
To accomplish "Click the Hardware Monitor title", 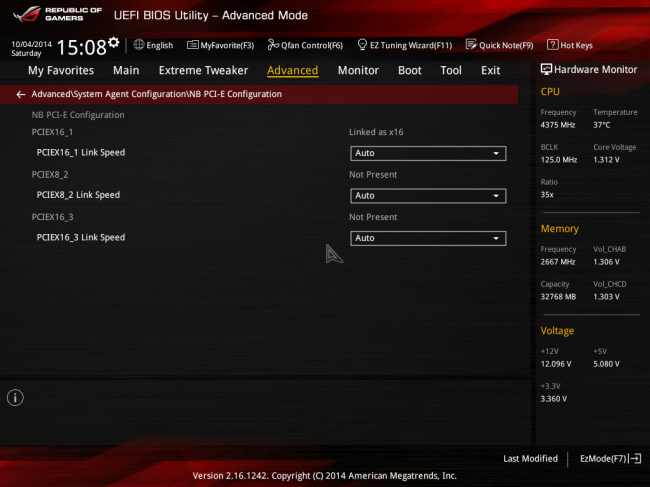I will (595, 70).
